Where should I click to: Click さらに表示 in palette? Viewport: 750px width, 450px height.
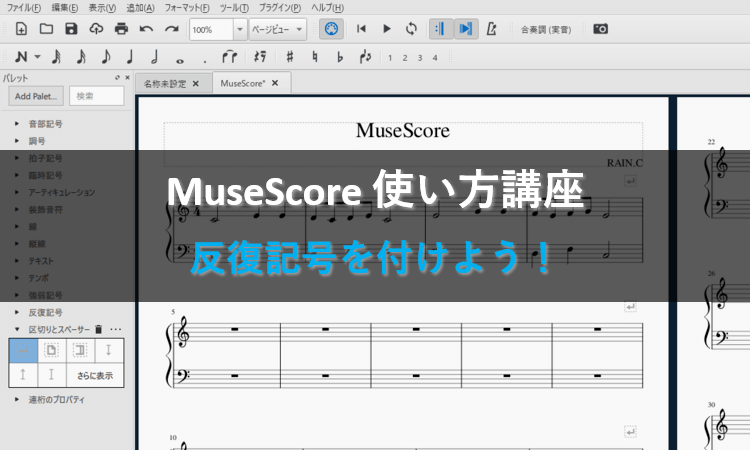coord(95,376)
